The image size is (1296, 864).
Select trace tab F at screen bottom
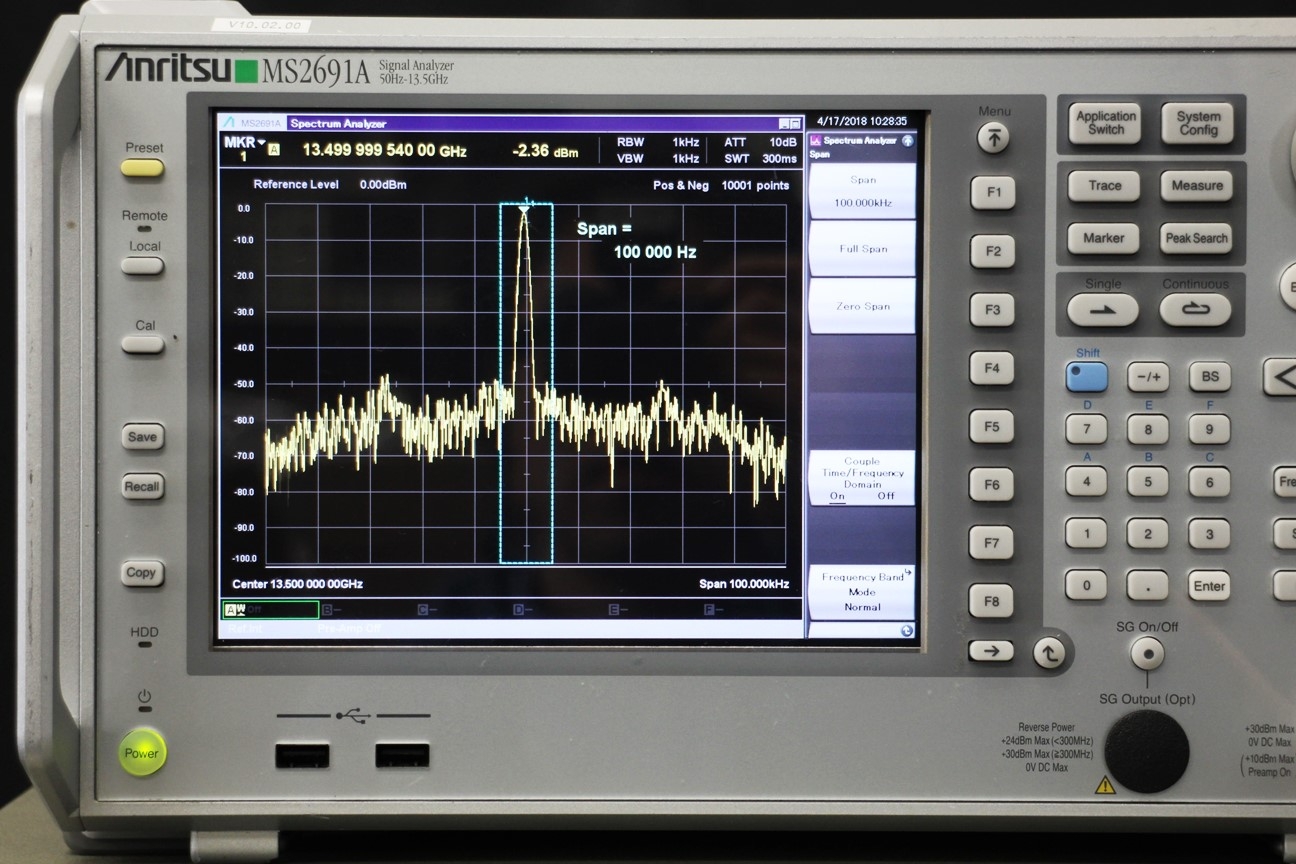[713, 609]
